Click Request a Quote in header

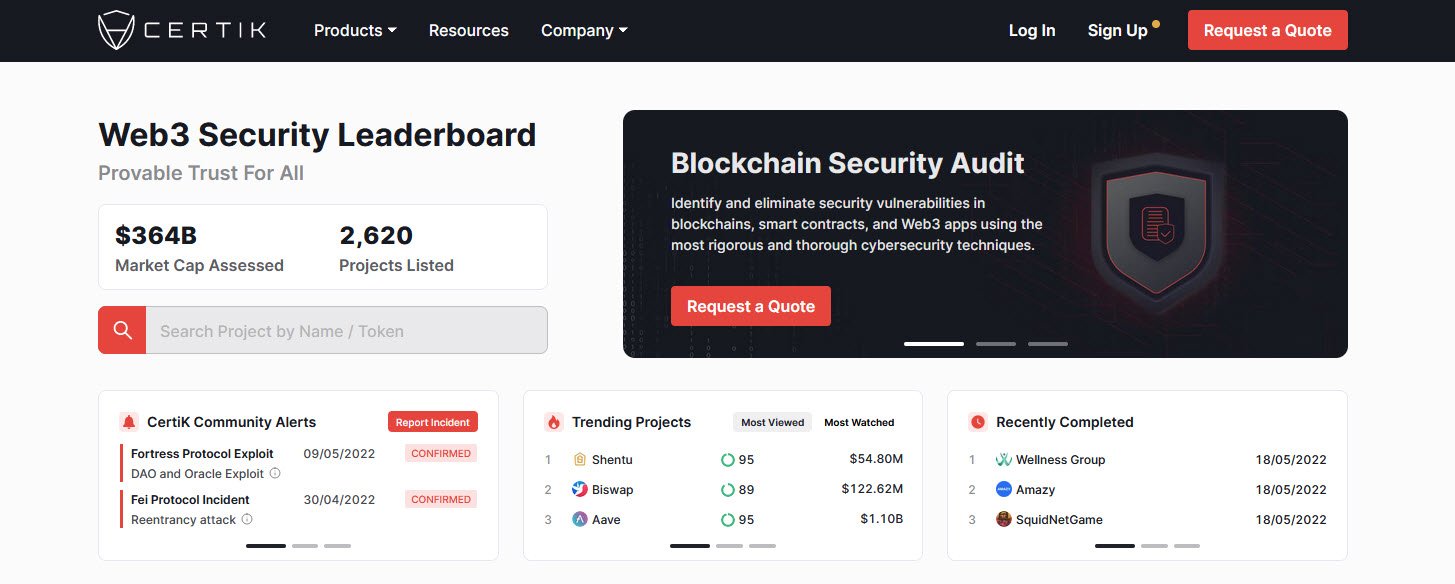click(x=1267, y=30)
